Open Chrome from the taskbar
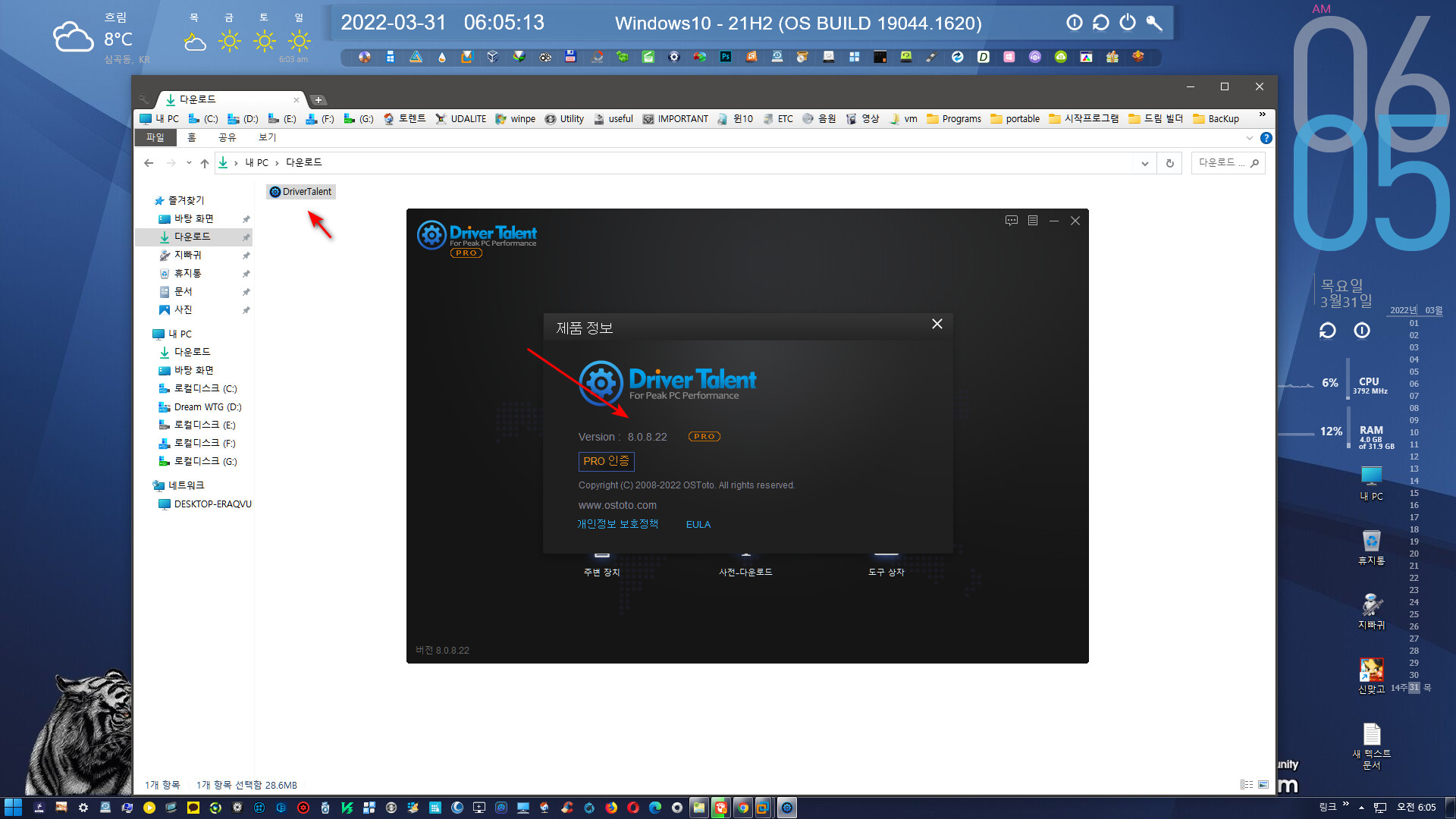1456x819 pixels. tap(743, 808)
